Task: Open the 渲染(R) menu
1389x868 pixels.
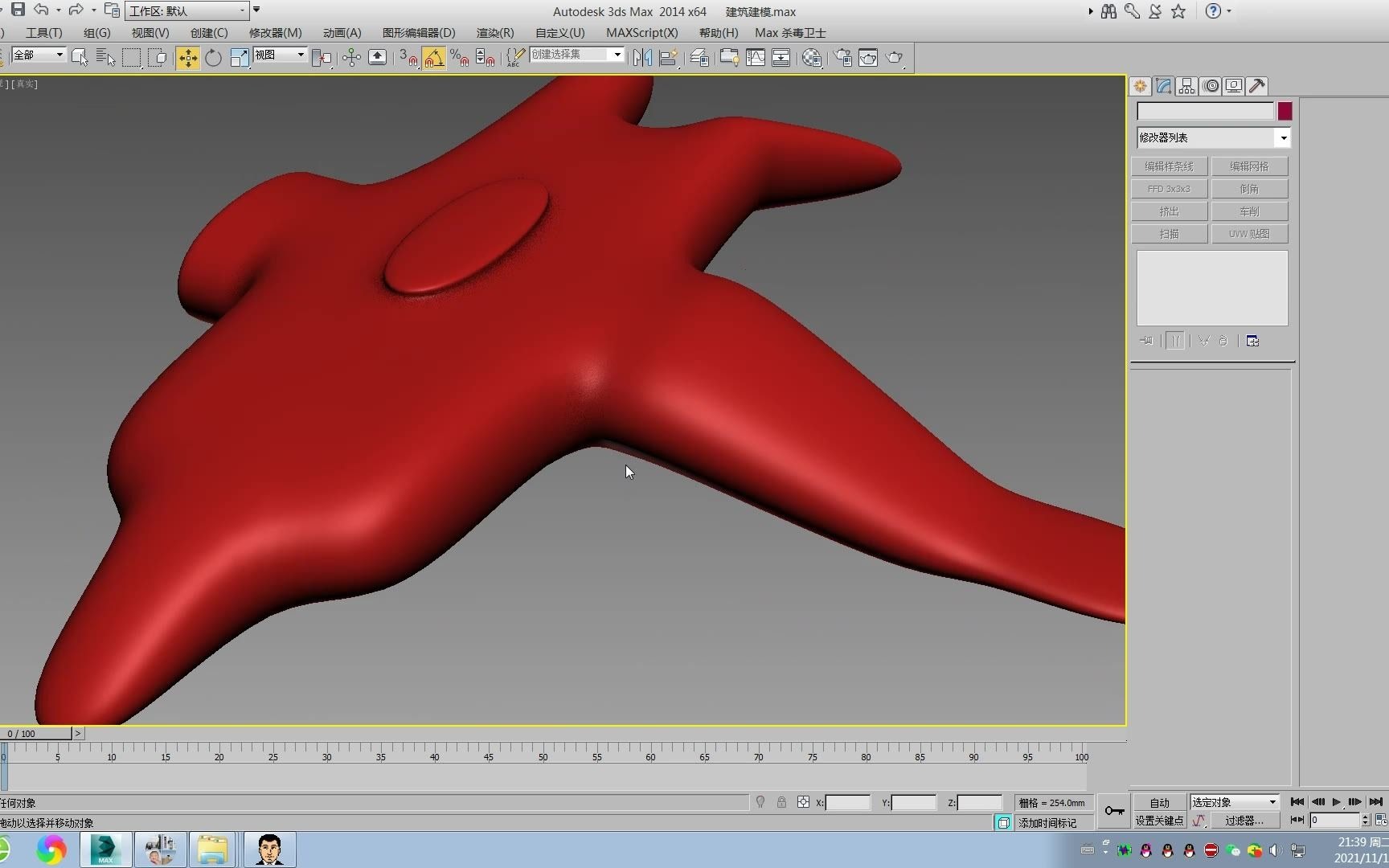Action: tap(494, 33)
